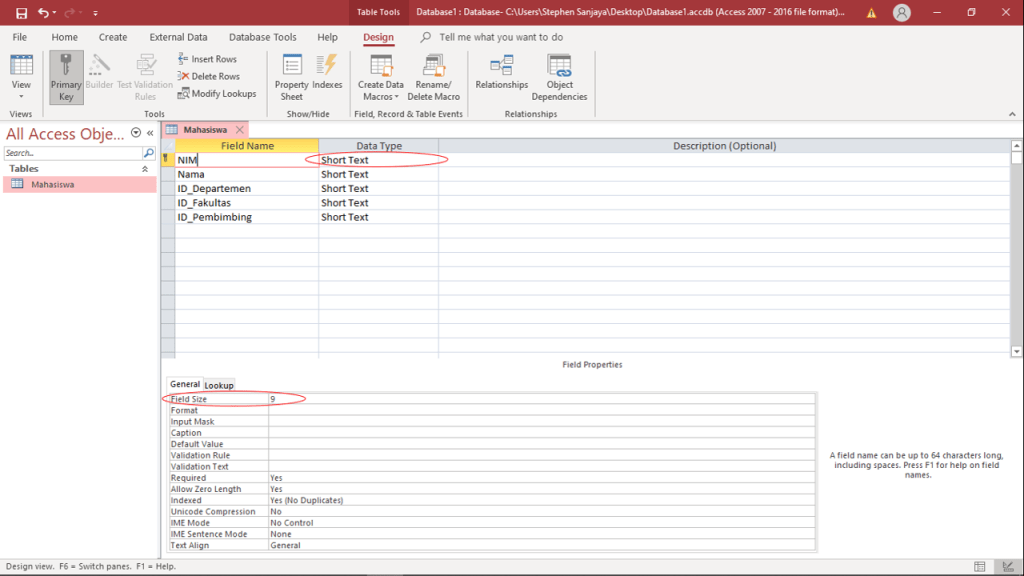Click the Undo arrow in title bar
Screen dimensions: 1024x576
pyautogui.click(x=44, y=13)
